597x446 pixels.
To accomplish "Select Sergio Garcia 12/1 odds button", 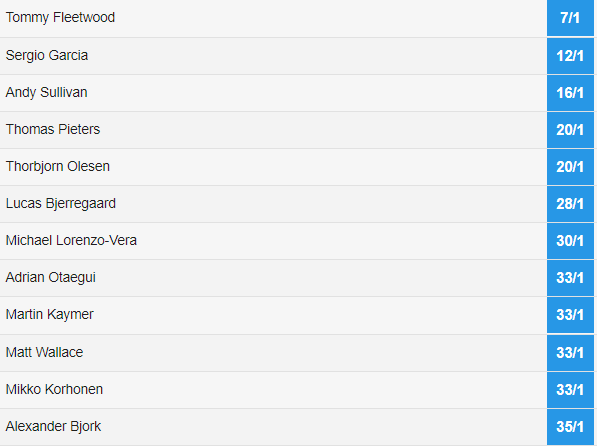I will (x=570, y=56).
